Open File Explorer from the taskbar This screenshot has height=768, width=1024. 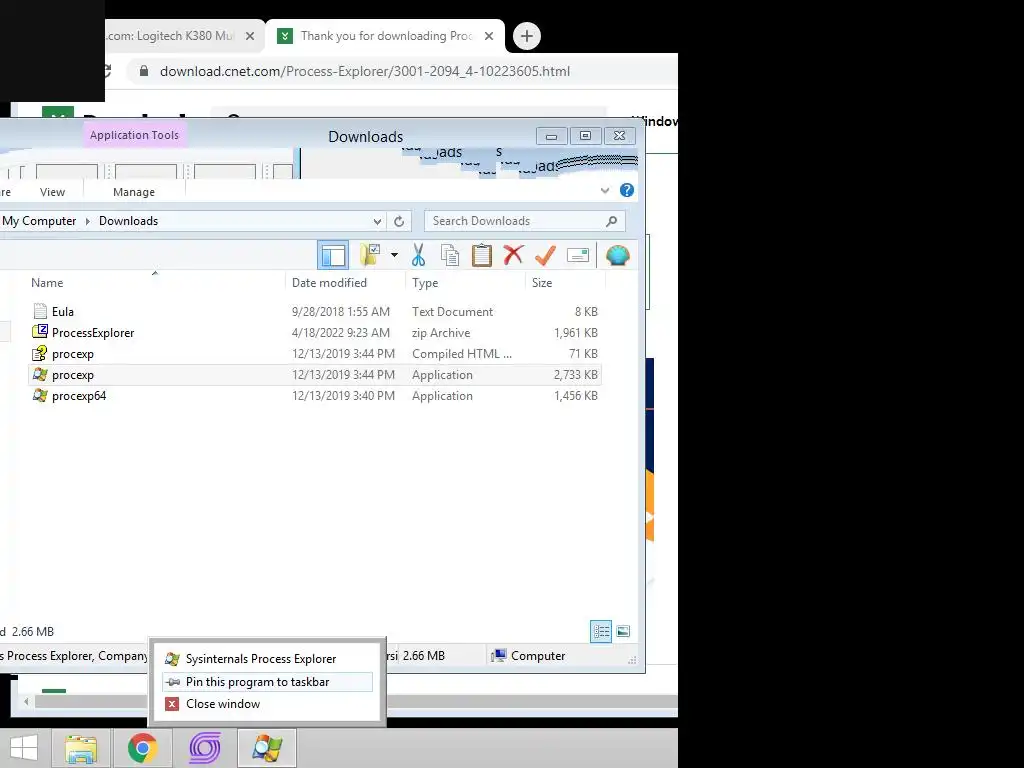click(x=81, y=748)
